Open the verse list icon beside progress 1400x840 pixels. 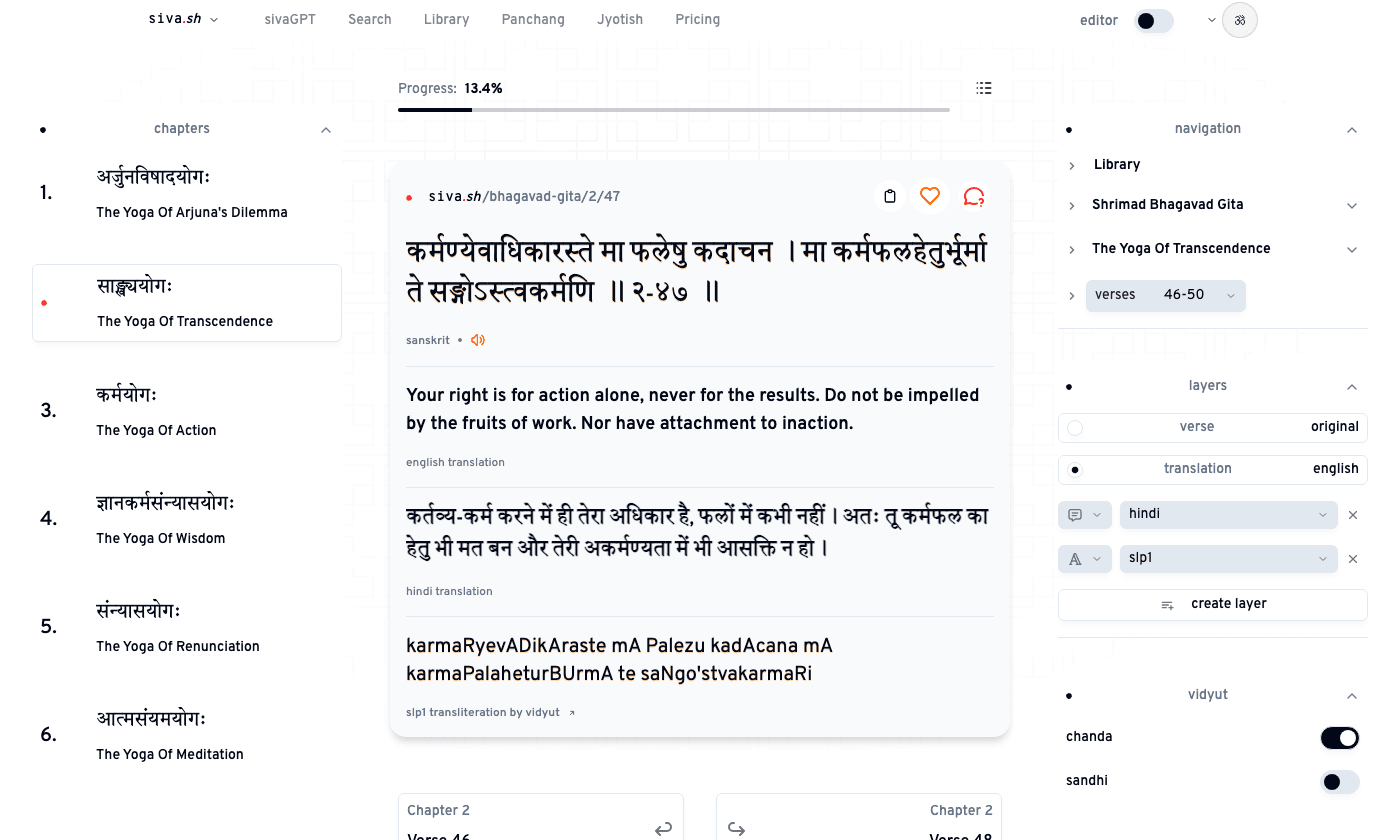[984, 88]
